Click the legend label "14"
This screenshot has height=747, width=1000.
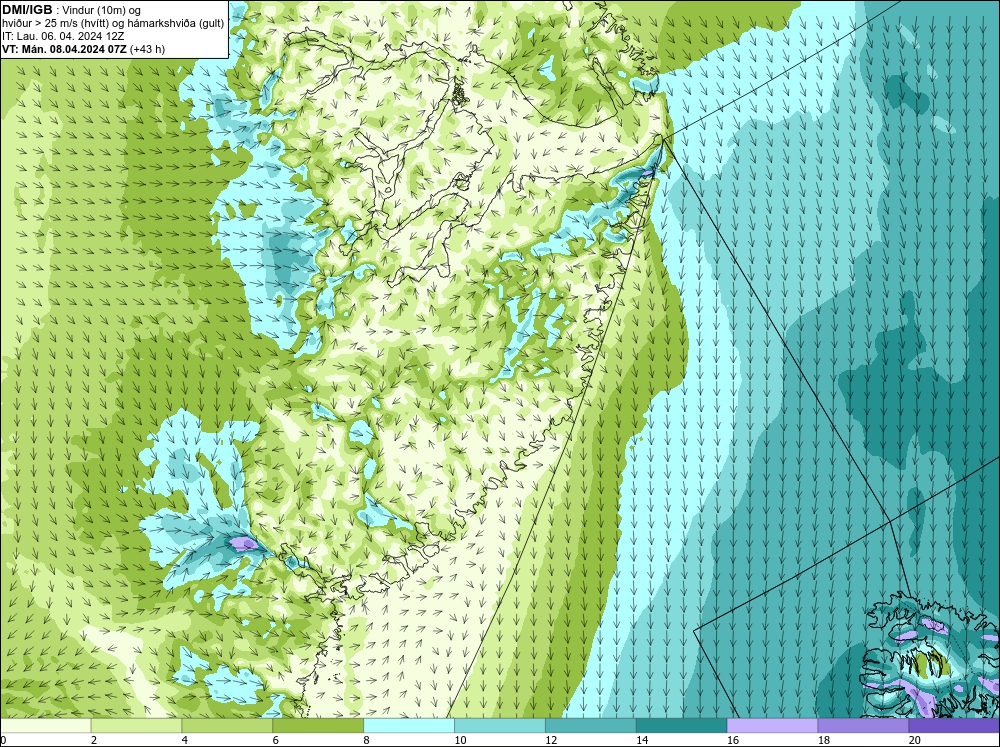point(642,740)
